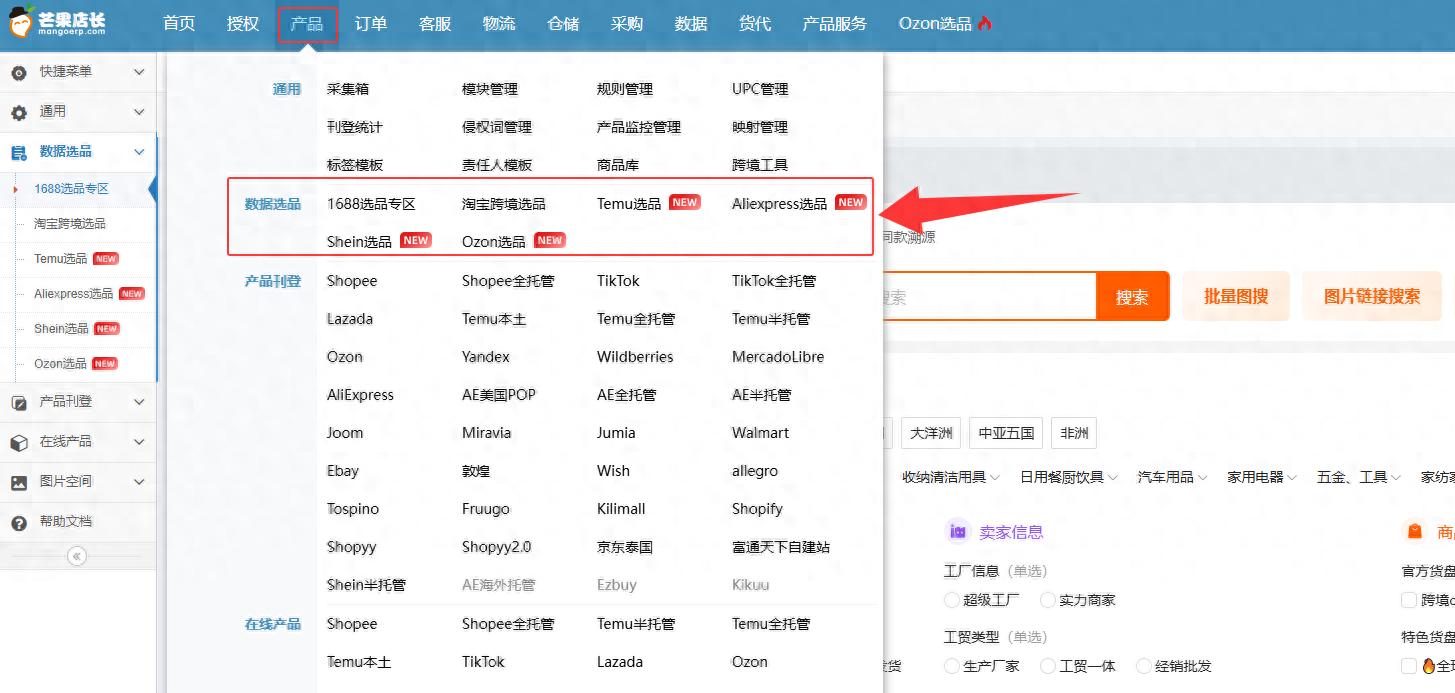Open the 产品 top menu
1455x693 pixels.
tap(307, 23)
